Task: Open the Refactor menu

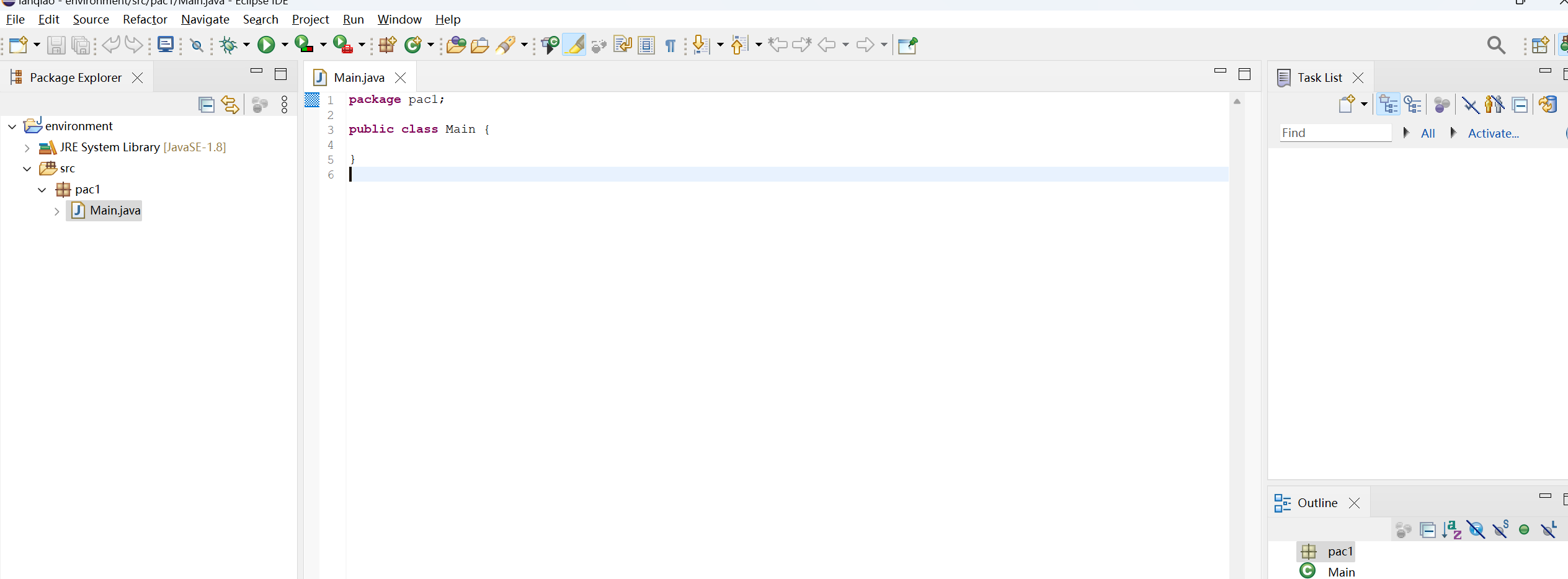Action: 145,19
